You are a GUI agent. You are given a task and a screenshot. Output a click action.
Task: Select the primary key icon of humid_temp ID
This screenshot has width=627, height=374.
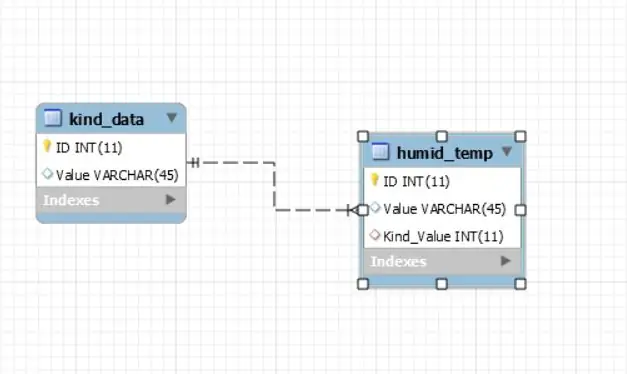[x=374, y=180]
